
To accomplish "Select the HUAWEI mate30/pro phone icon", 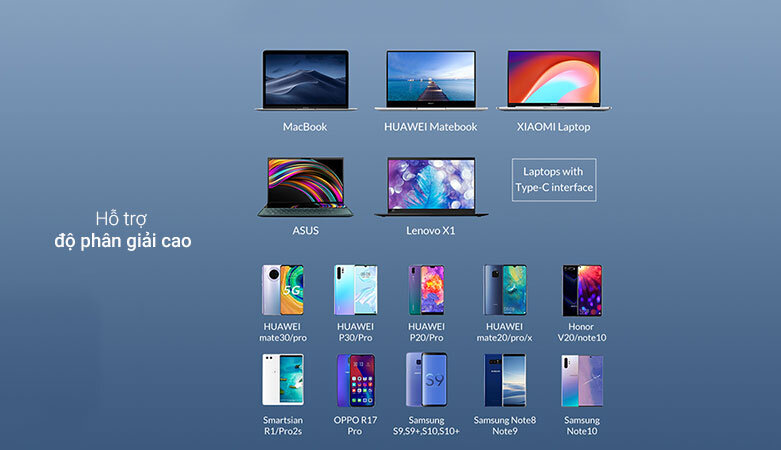I will (282, 291).
